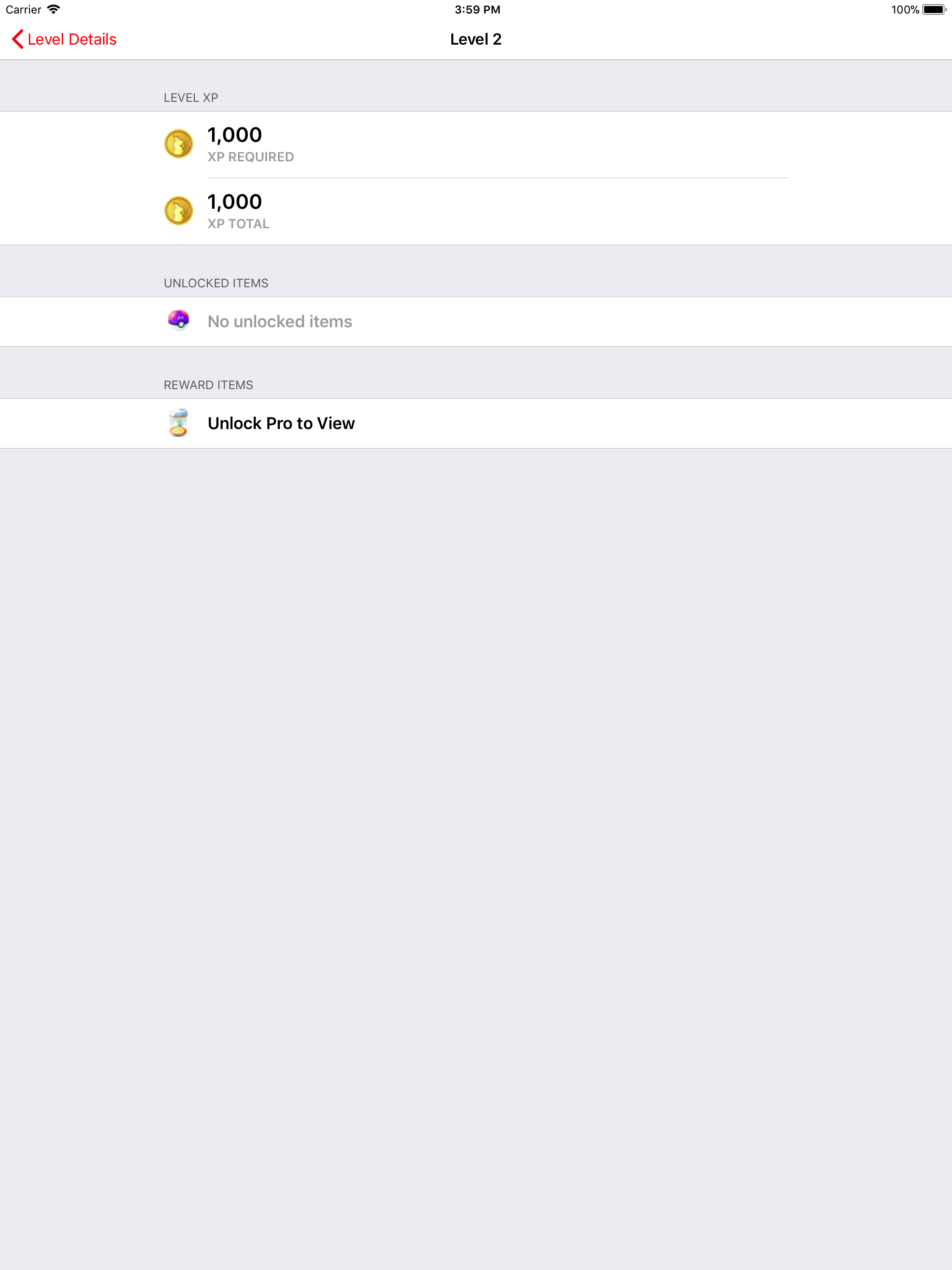
Task: Click the LEVEL XP section header
Action: tap(191, 97)
